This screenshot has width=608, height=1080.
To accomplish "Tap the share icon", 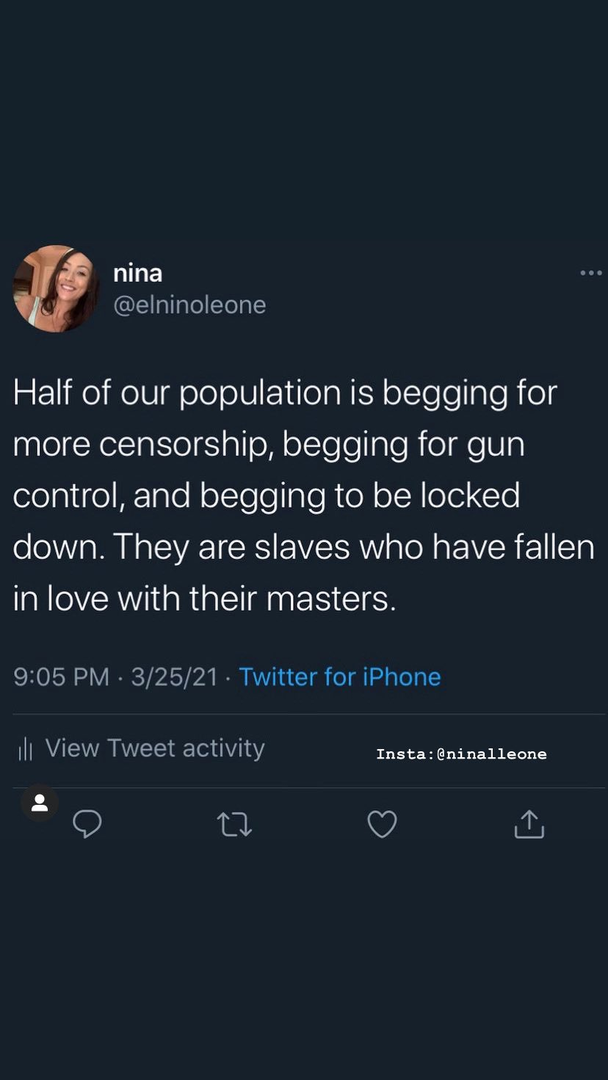I will pos(529,824).
